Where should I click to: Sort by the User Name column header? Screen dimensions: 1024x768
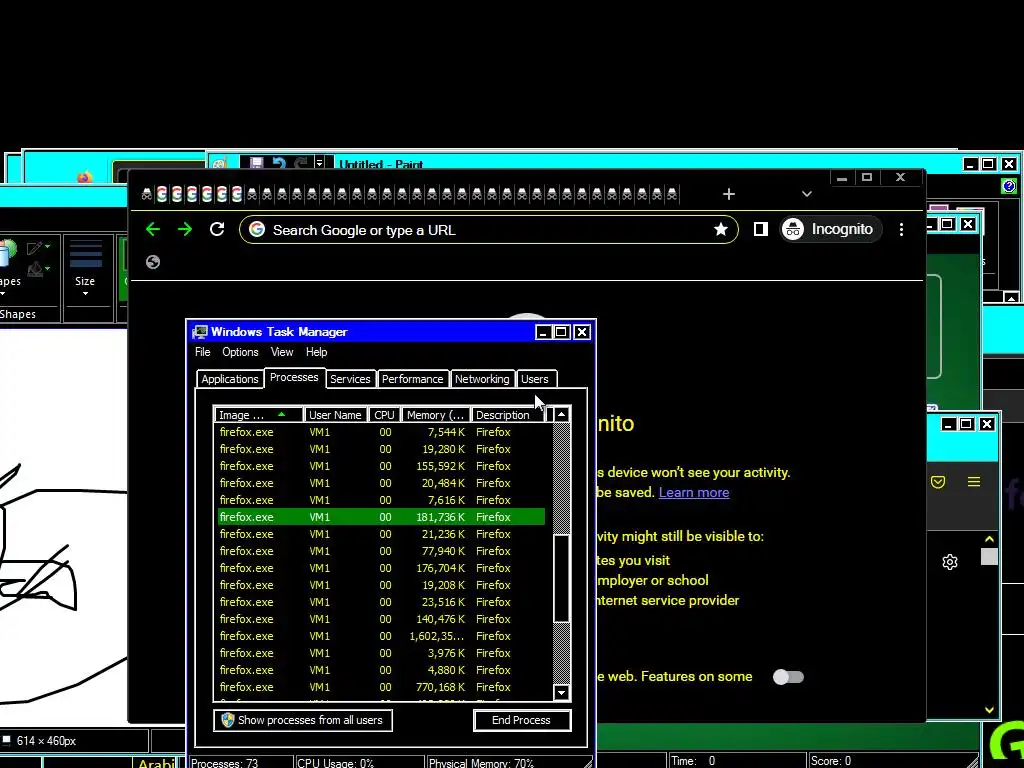(335, 415)
